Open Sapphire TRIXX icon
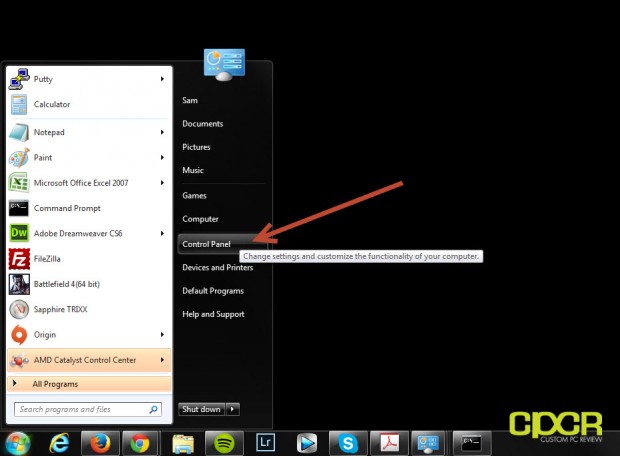This screenshot has height=456, width=620. (19, 309)
